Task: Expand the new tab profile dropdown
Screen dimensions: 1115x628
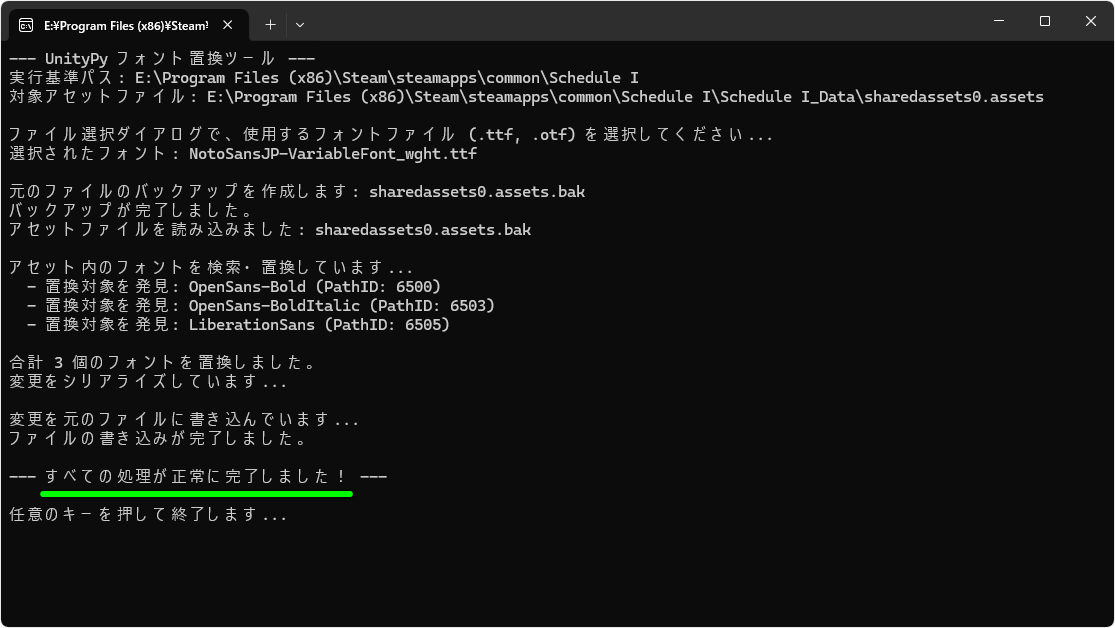Action: 300,25
